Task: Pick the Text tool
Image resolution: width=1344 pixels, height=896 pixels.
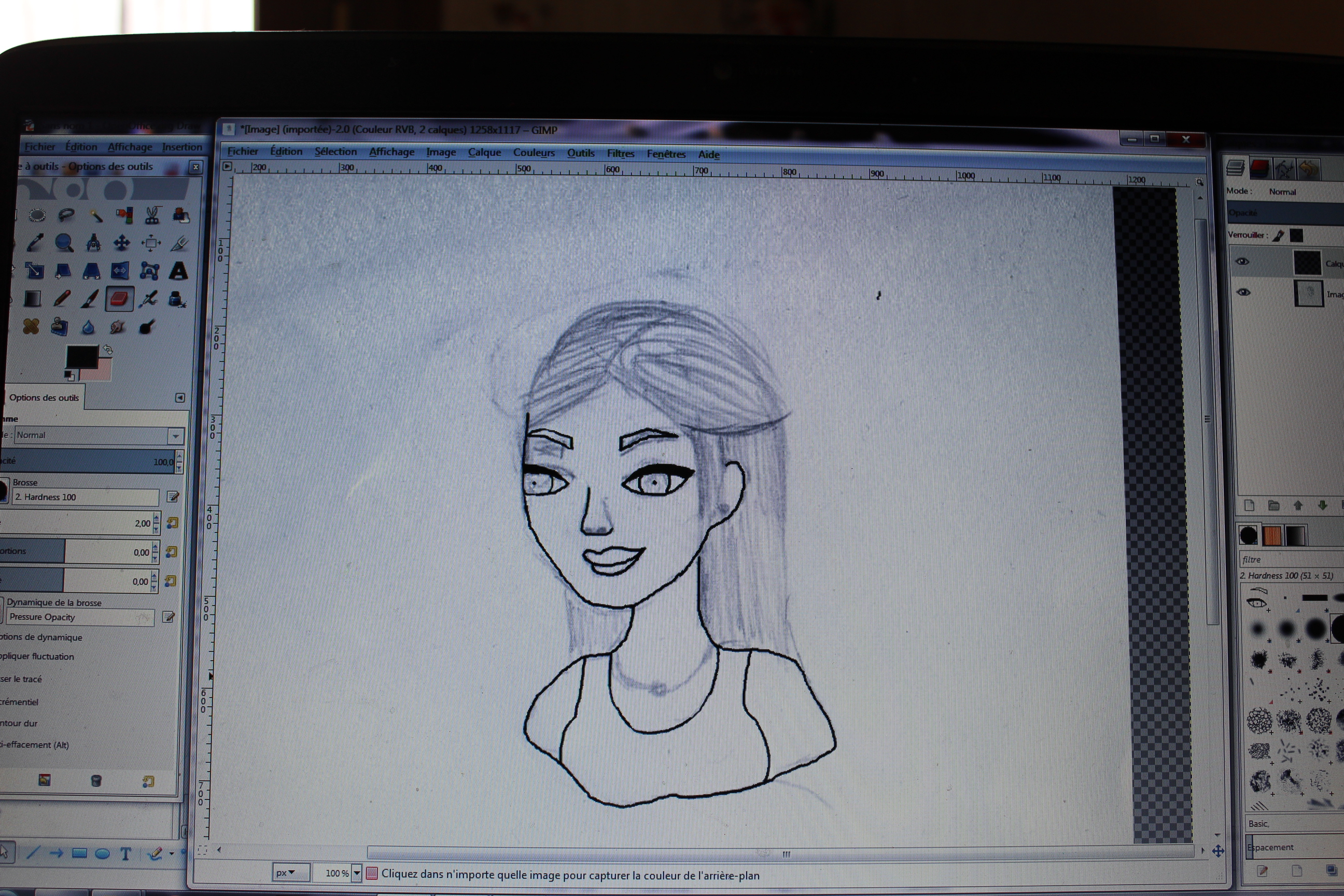Action: click(x=178, y=271)
